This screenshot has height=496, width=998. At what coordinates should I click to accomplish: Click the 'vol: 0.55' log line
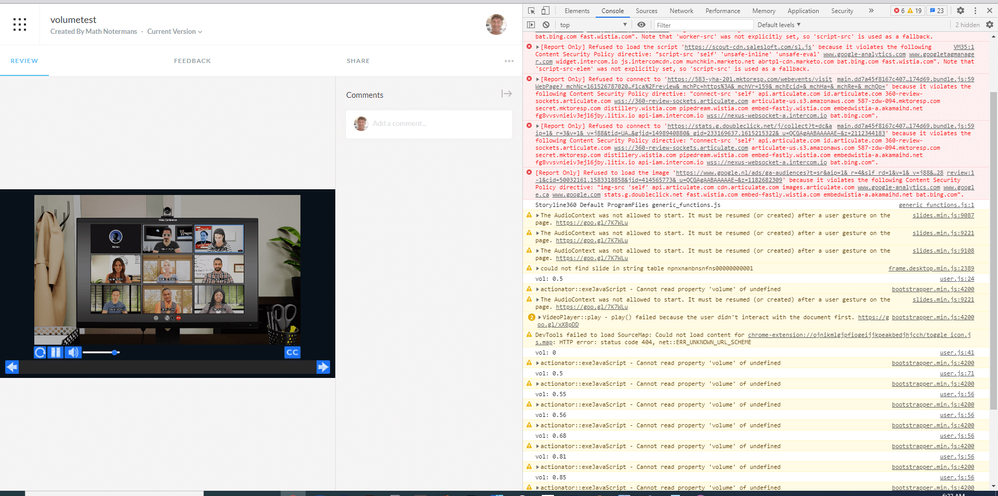549,394
